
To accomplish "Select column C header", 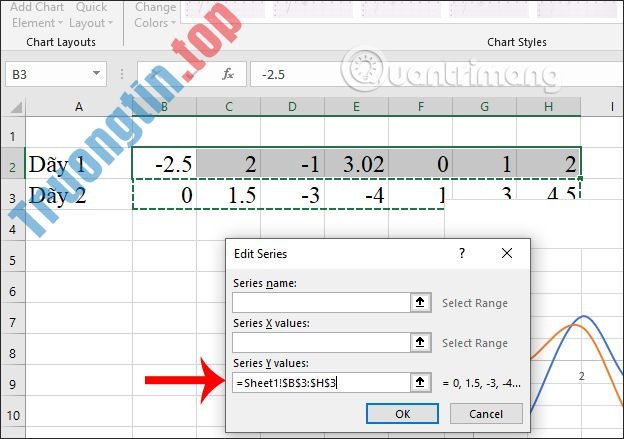I will [228, 107].
